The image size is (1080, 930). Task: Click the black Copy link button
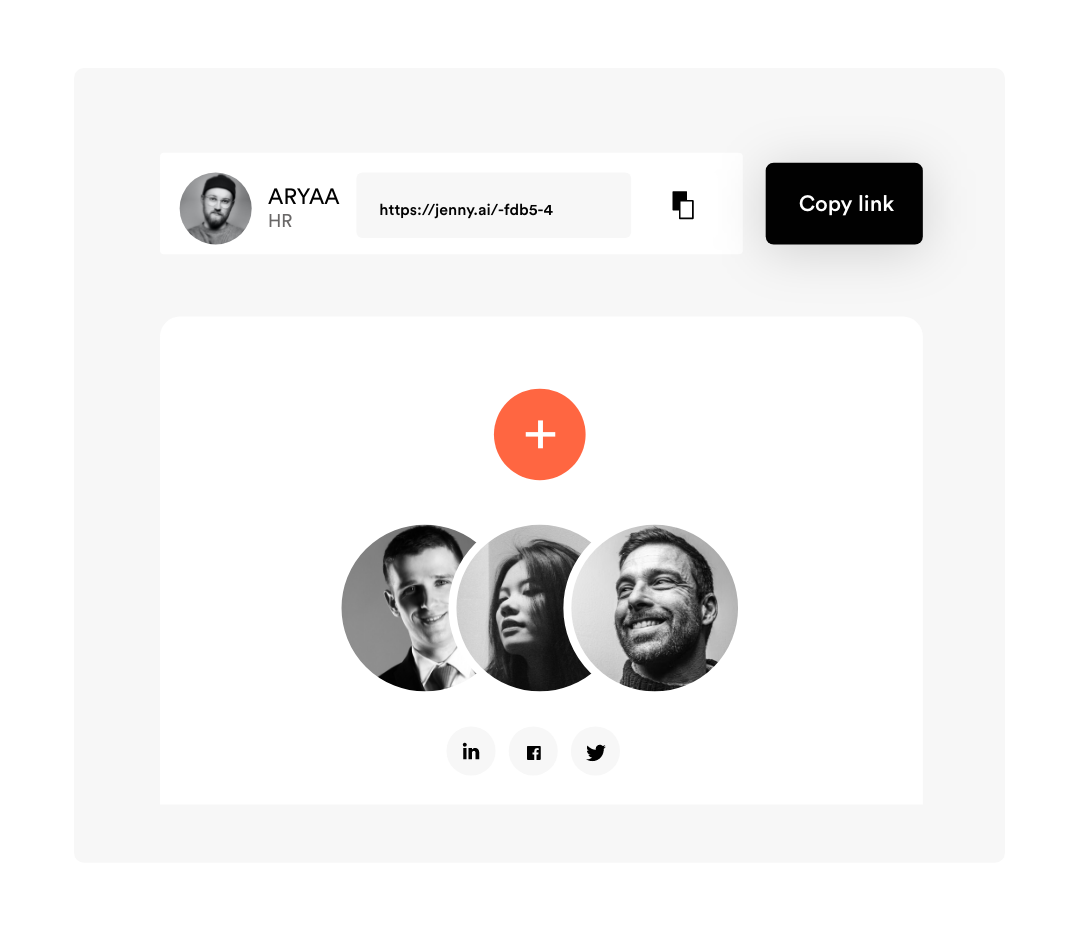(x=844, y=203)
